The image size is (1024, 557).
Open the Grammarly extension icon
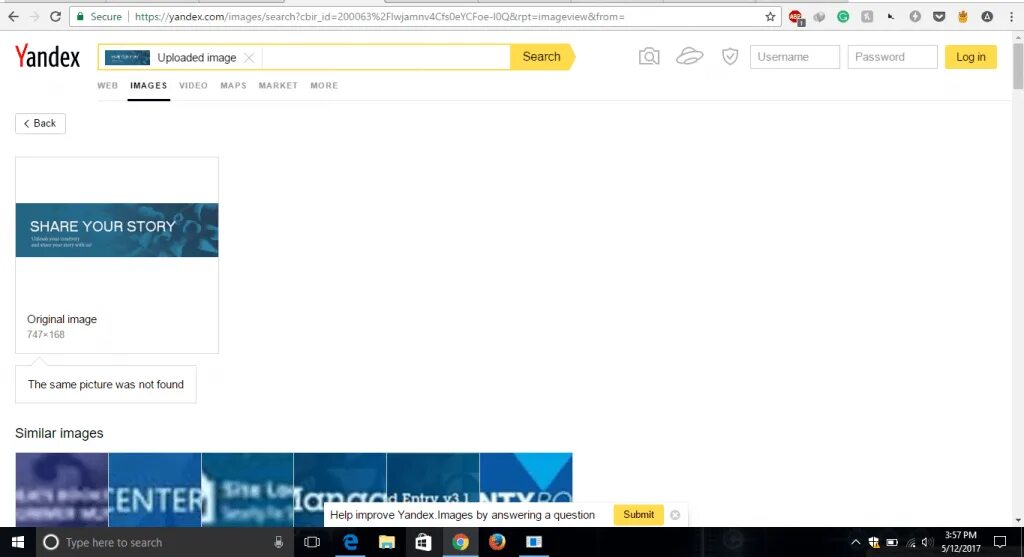tap(843, 16)
